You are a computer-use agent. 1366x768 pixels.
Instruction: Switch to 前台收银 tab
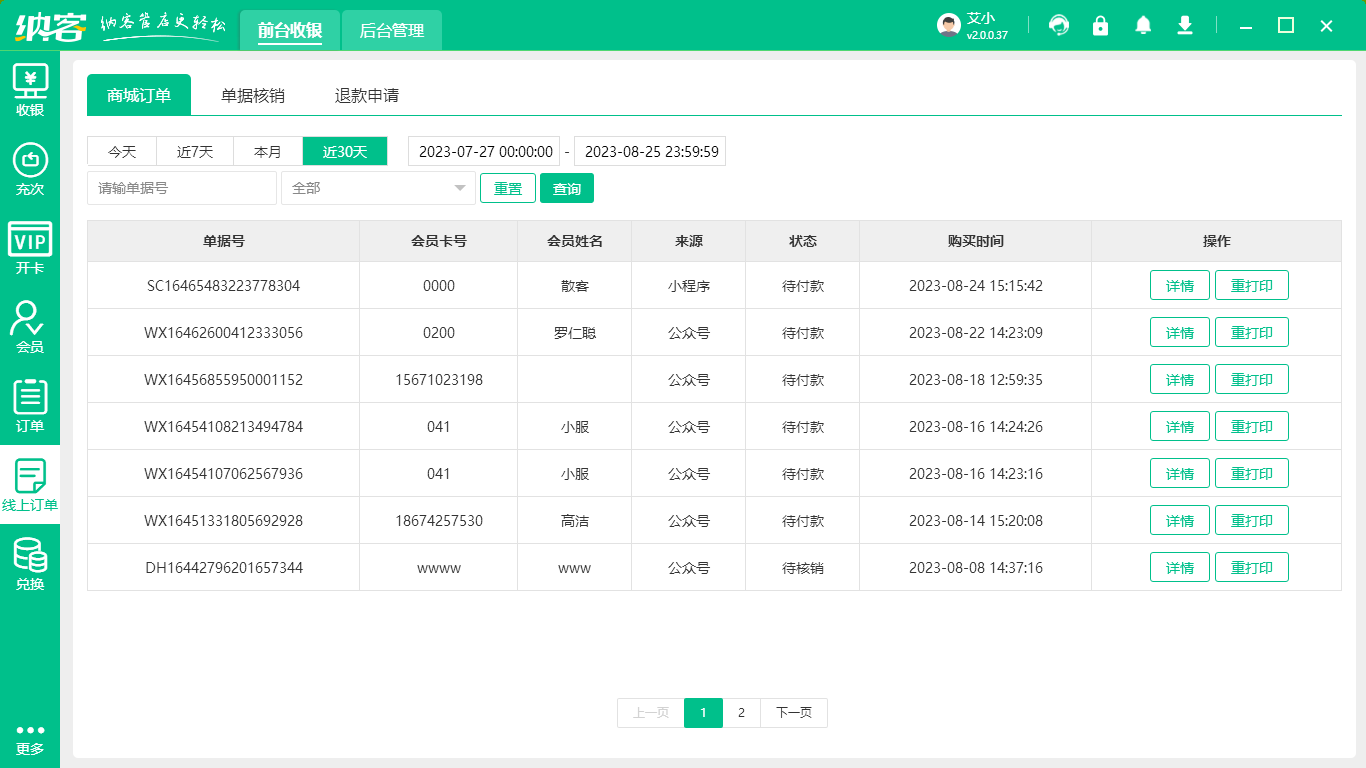coord(290,31)
